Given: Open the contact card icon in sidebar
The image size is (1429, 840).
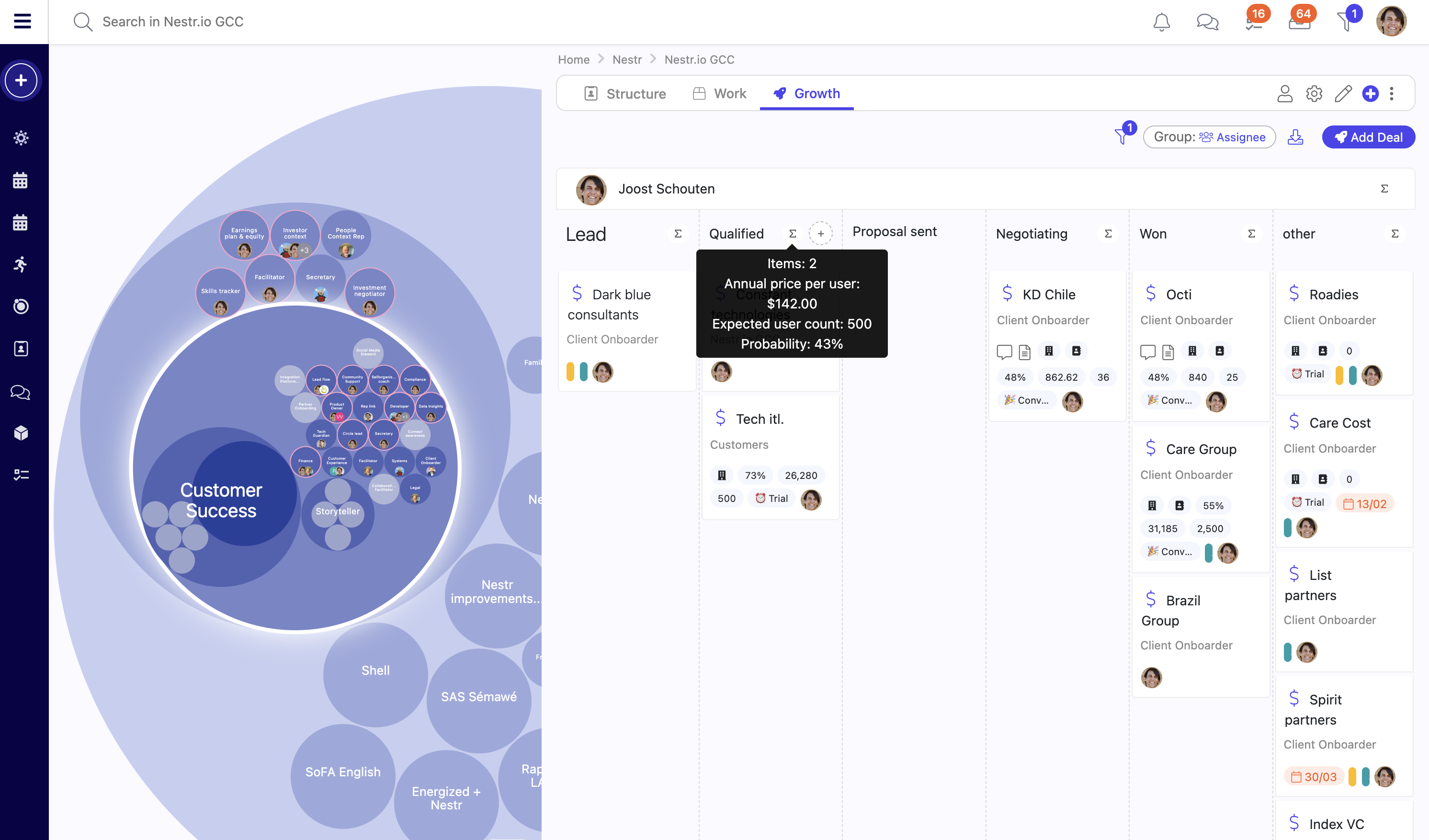Looking at the screenshot, I should [x=21, y=348].
